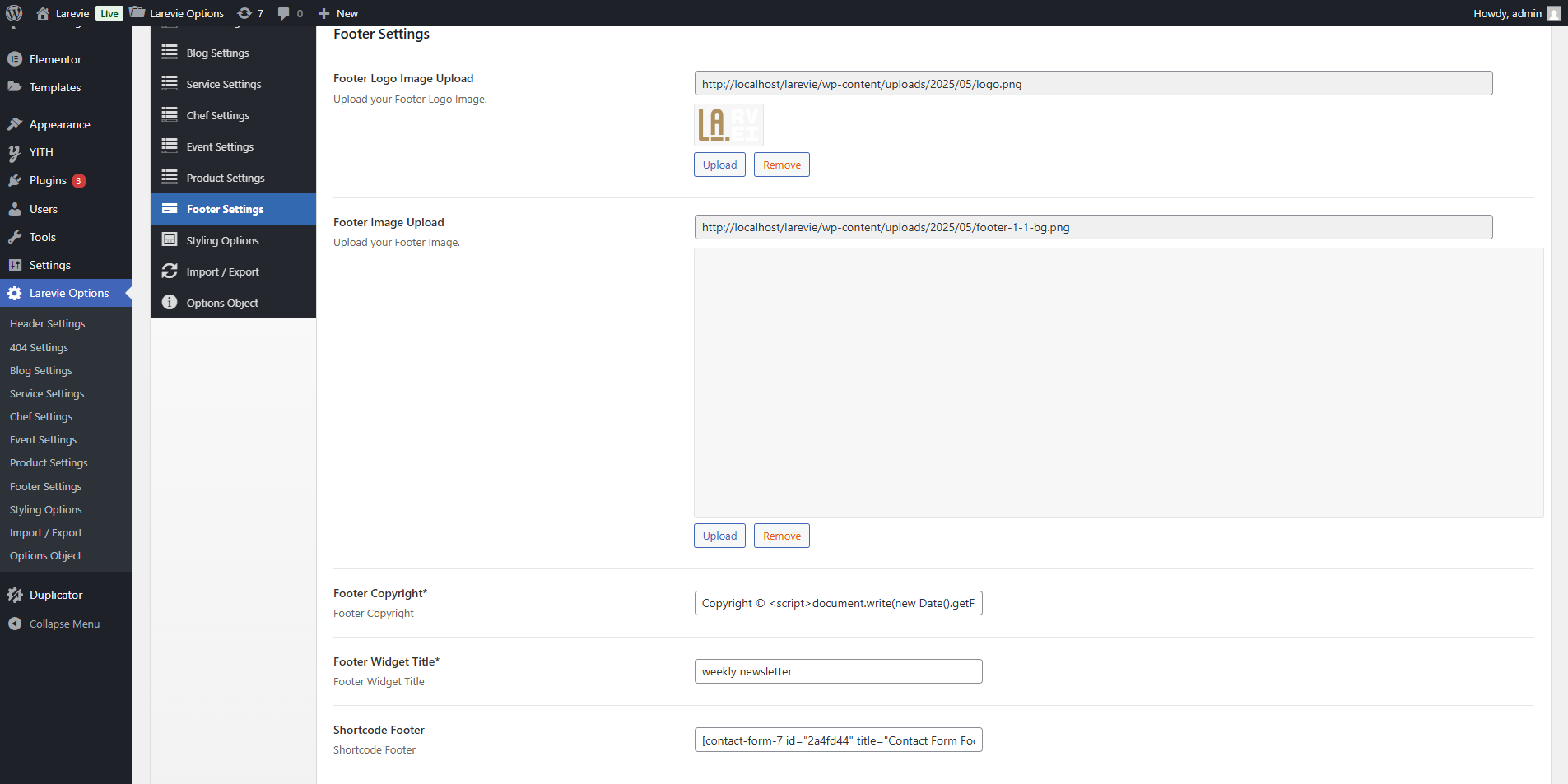Click the Shortcode Footer input field
1568x784 pixels.
coord(838,740)
